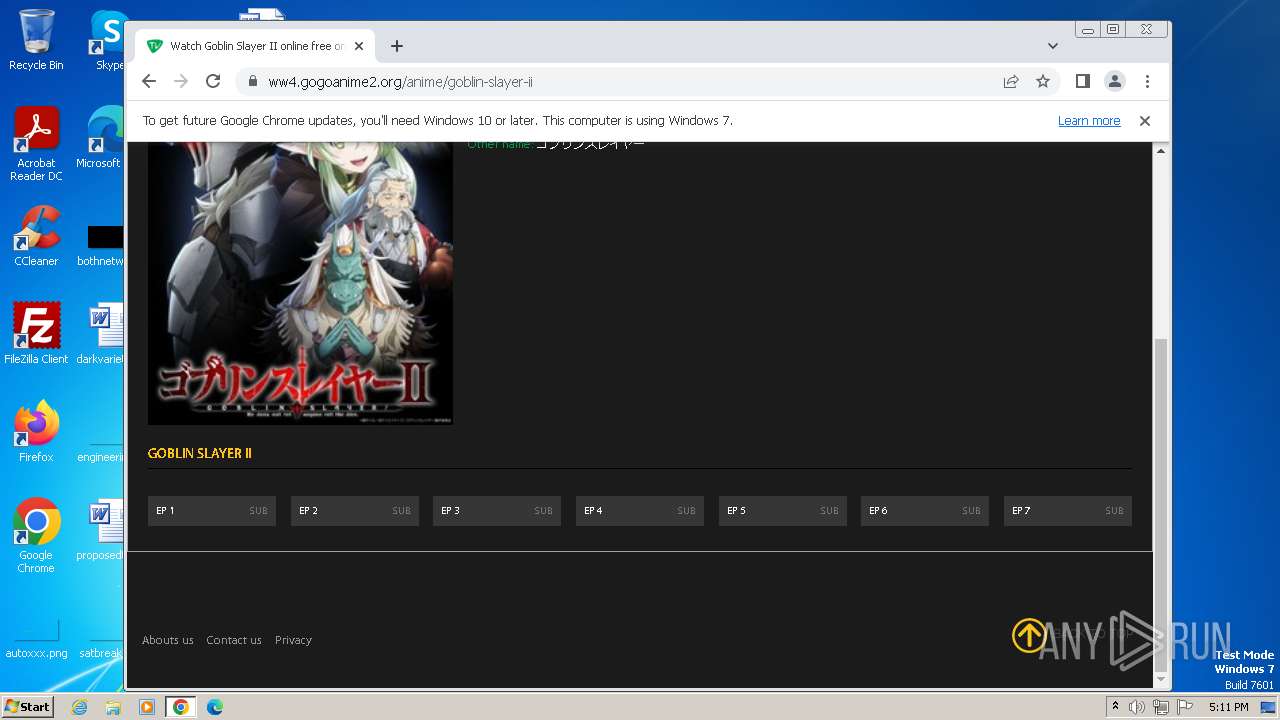Open a new tab with plus button
This screenshot has height=720, width=1280.
tap(397, 46)
